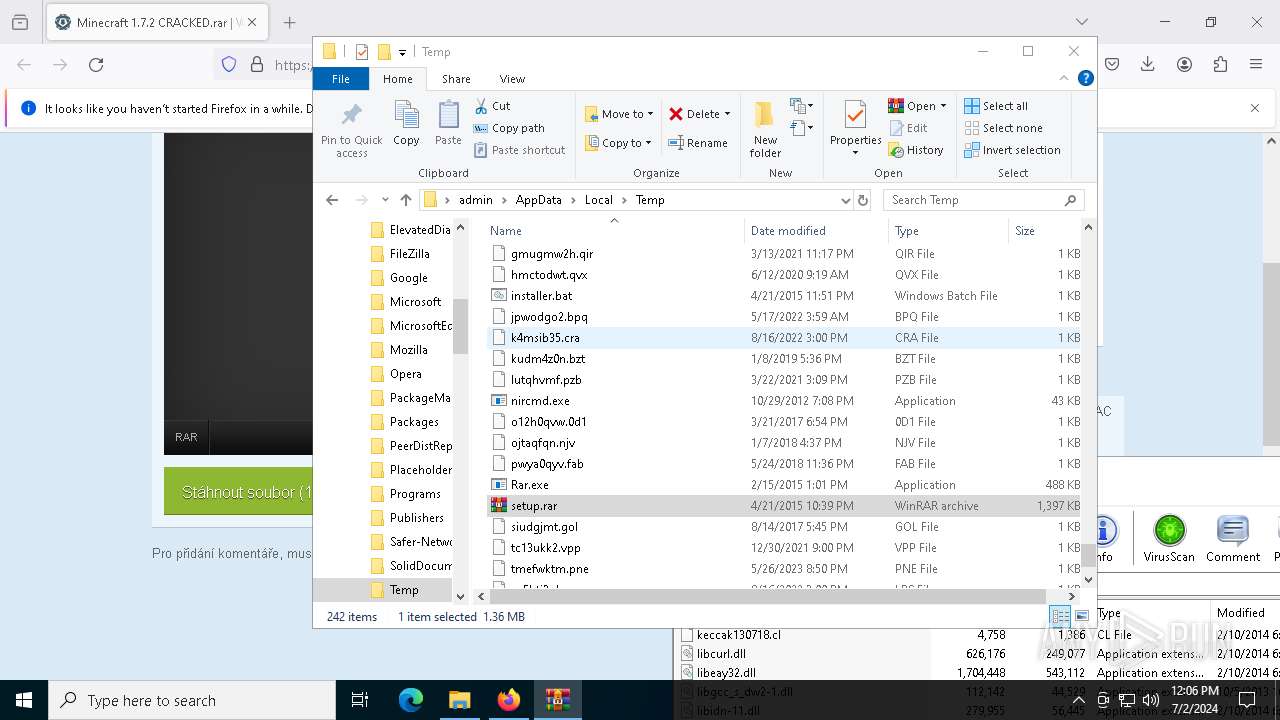Open a new Firefox tab
The height and width of the screenshot is (720, 1280).
[x=289, y=22]
